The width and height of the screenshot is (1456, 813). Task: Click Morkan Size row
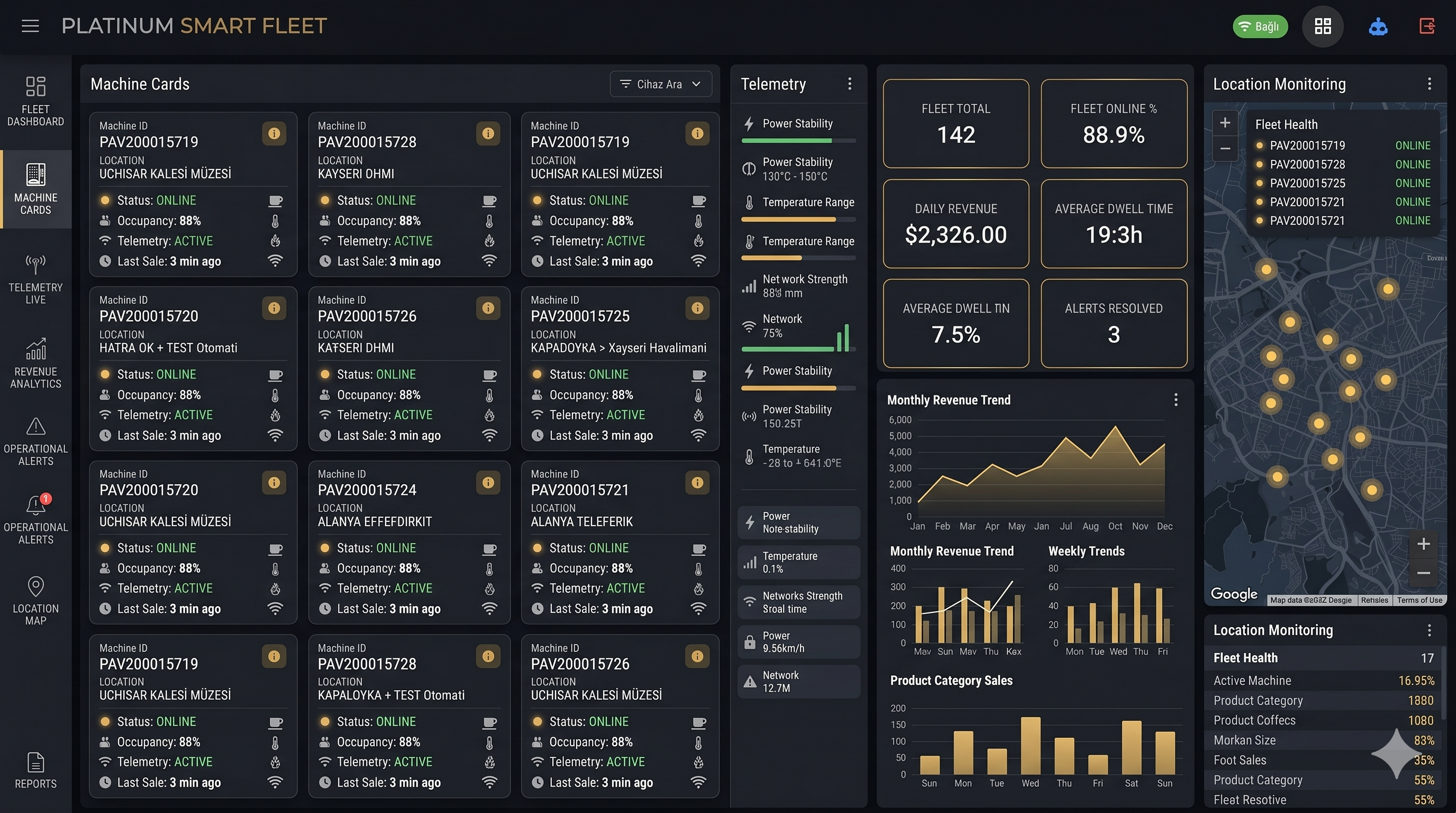tap(1323, 740)
